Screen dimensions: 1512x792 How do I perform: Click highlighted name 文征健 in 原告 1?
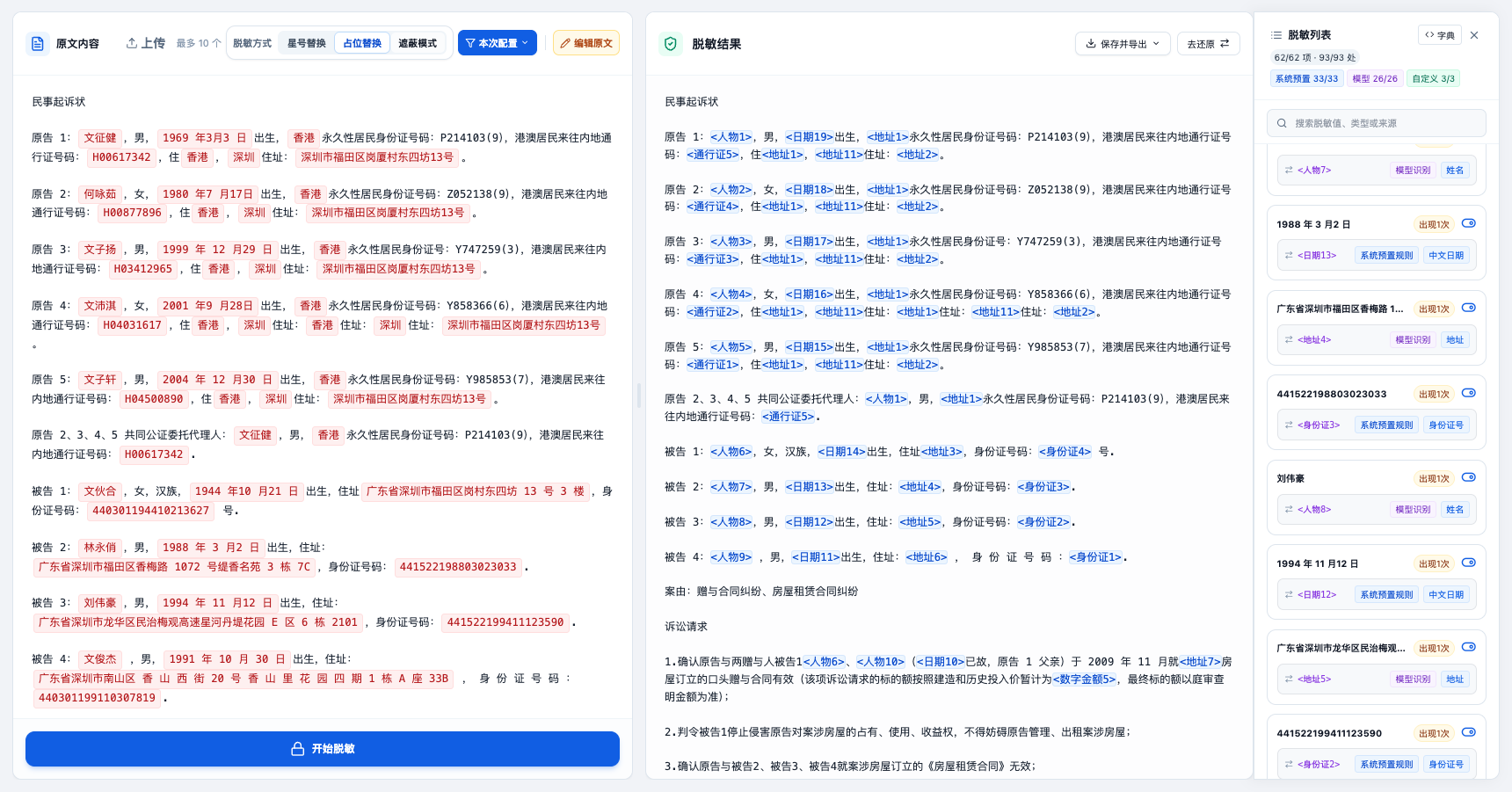[x=100, y=138]
